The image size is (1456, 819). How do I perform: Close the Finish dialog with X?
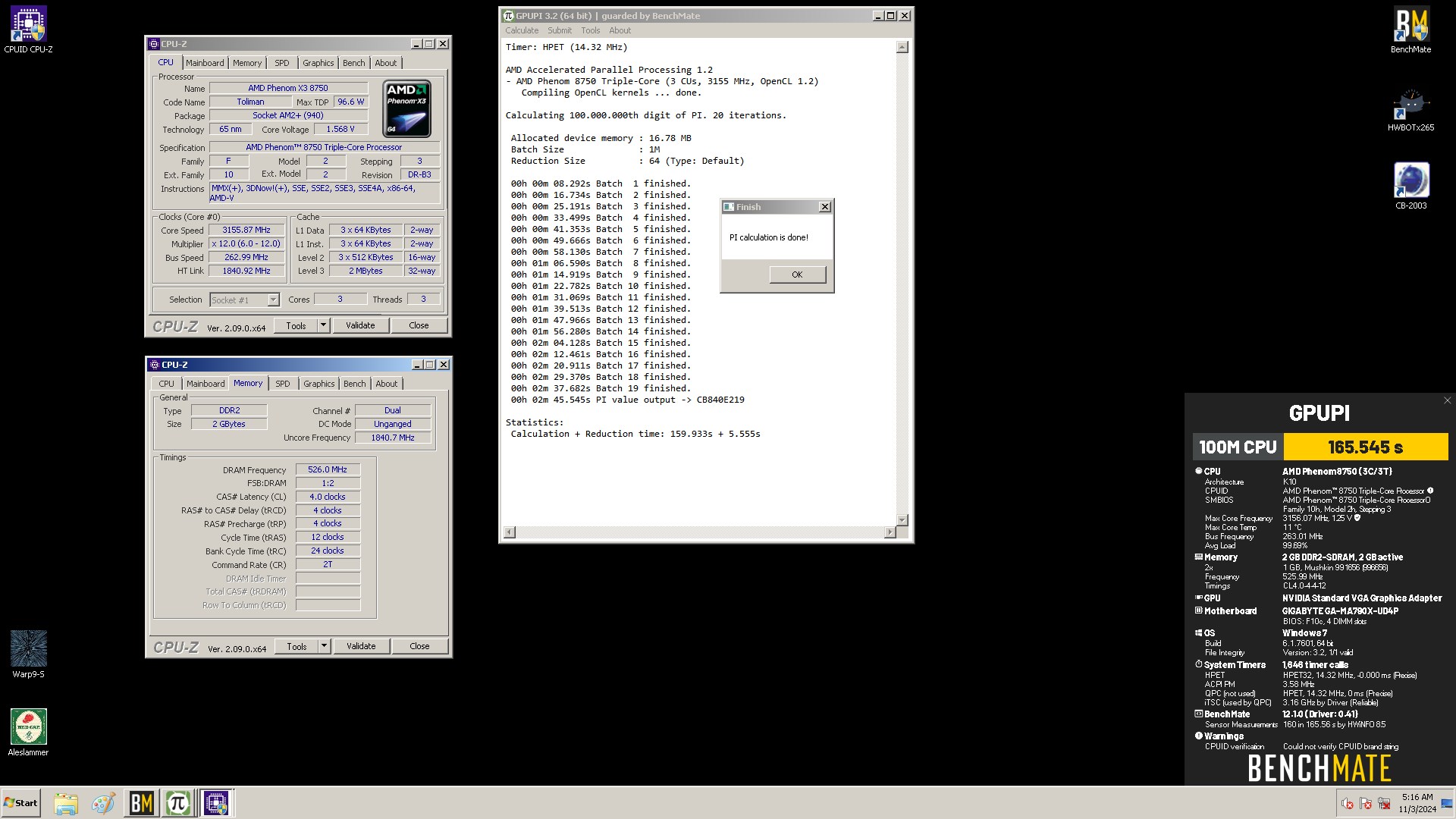click(825, 207)
